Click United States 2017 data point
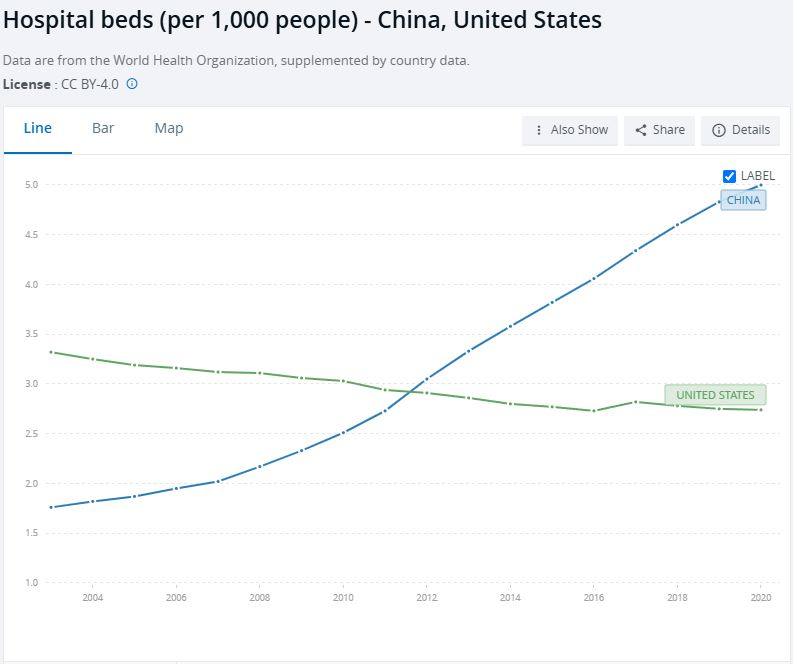 point(636,402)
